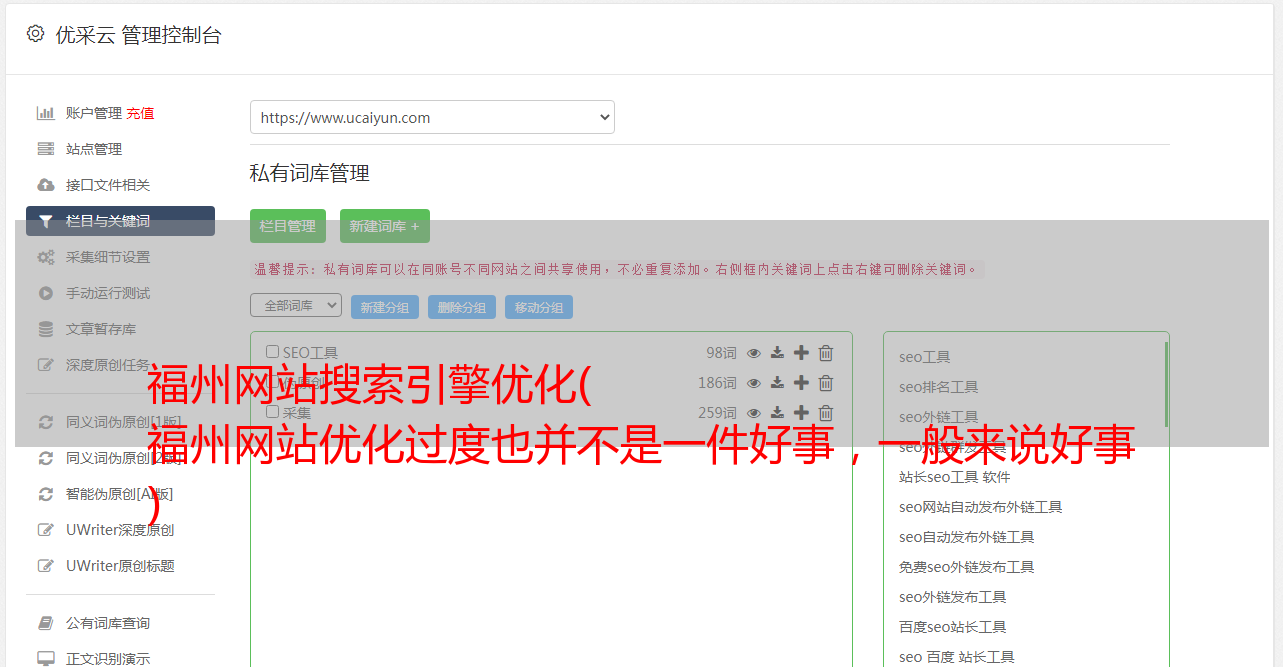View keywords of 采集 via eye icon
The width and height of the screenshot is (1283, 667).
click(754, 413)
